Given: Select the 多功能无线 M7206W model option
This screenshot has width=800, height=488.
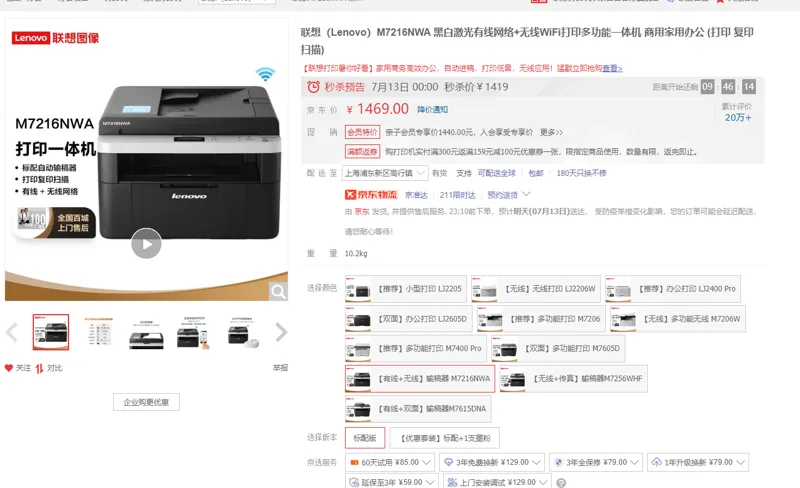Looking at the screenshot, I should pyautogui.click(x=678, y=319).
